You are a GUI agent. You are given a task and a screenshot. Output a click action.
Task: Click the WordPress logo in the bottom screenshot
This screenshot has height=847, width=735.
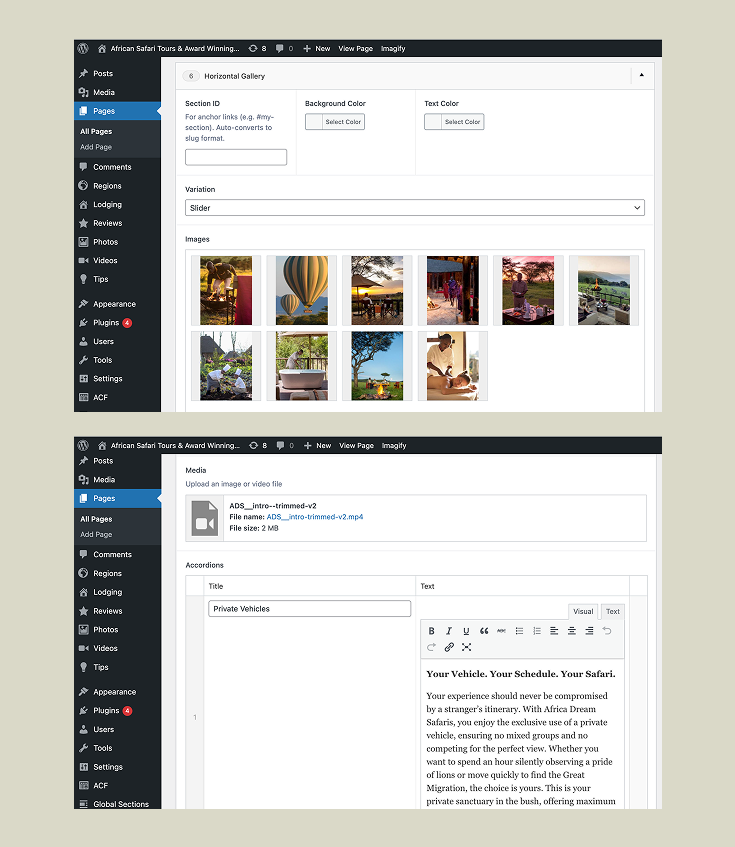[83, 445]
